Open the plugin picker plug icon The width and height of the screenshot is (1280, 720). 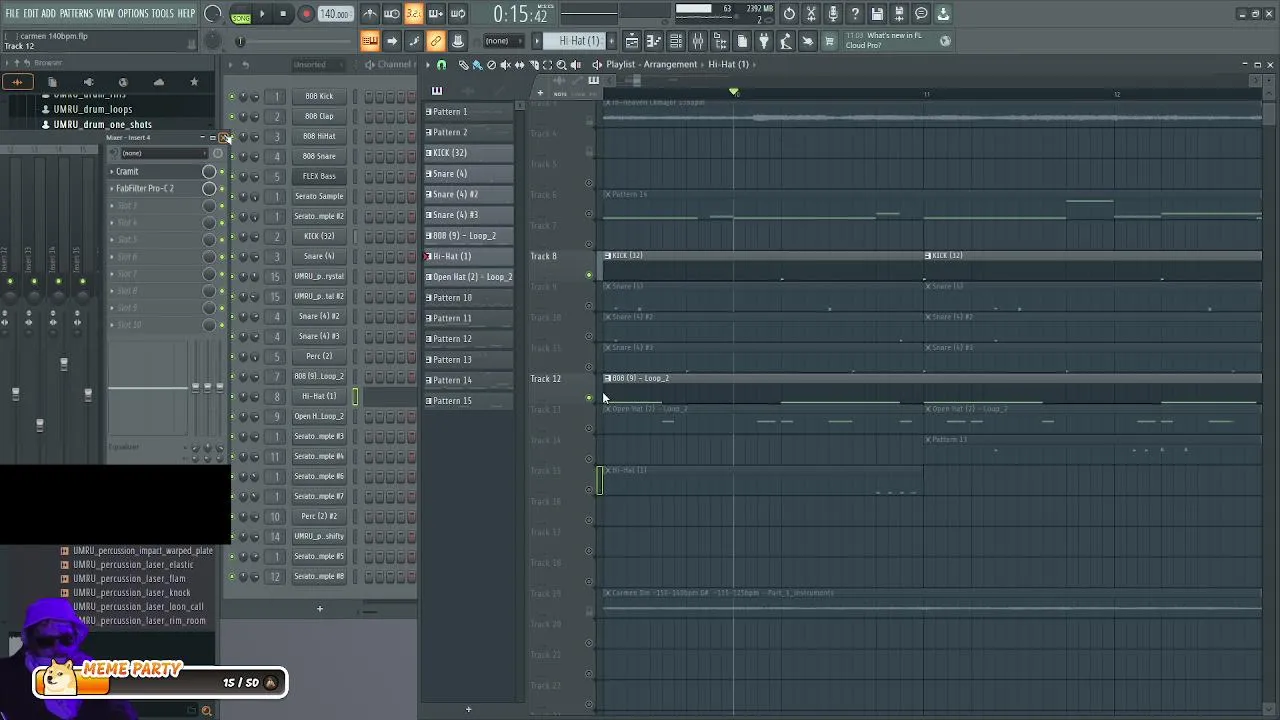[x=764, y=41]
